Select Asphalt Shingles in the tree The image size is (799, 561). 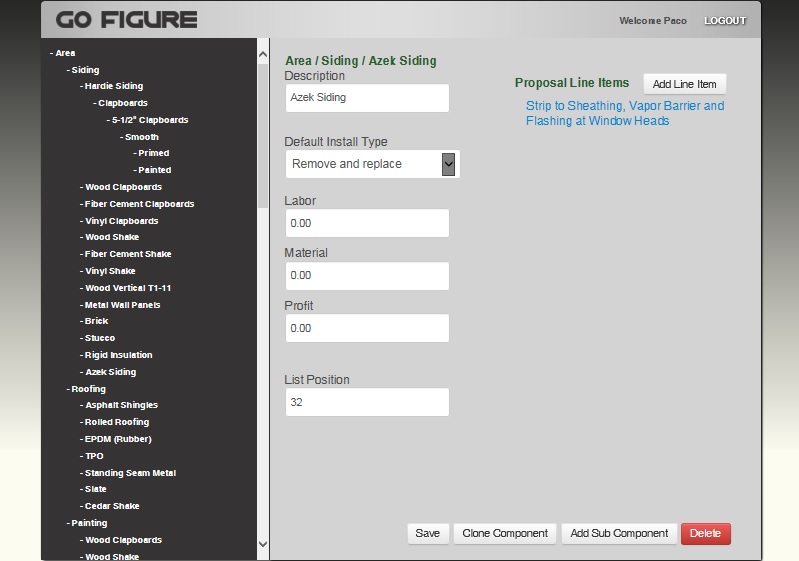[121, 405]
